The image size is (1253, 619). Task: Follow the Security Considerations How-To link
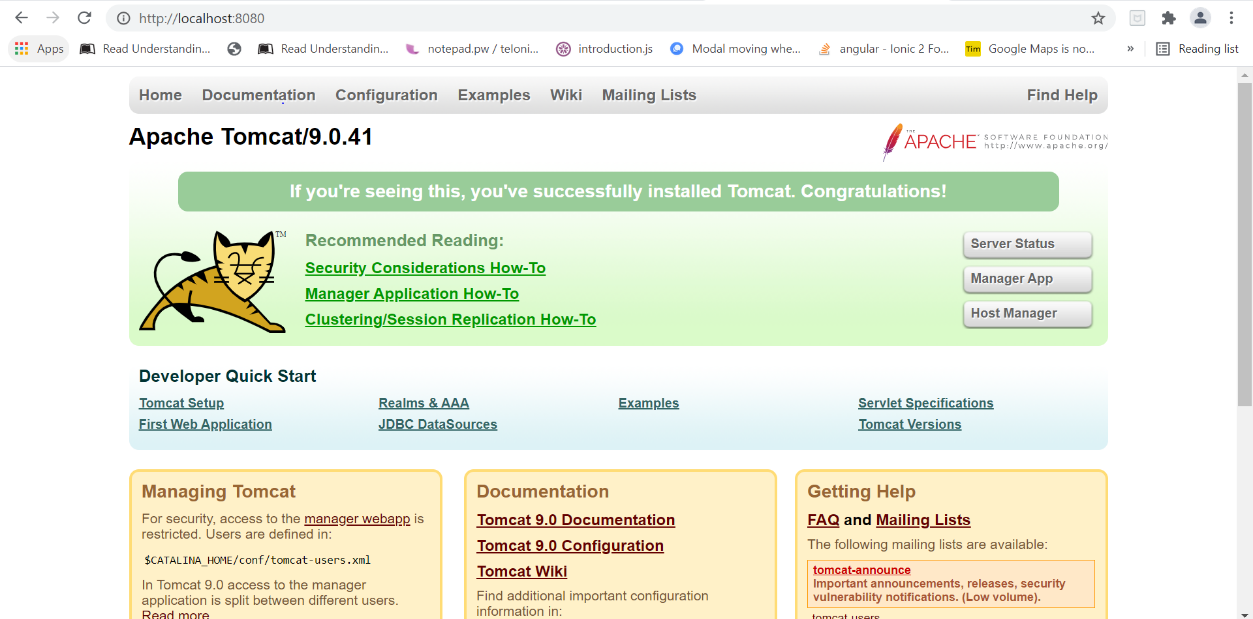coord(425,268)
